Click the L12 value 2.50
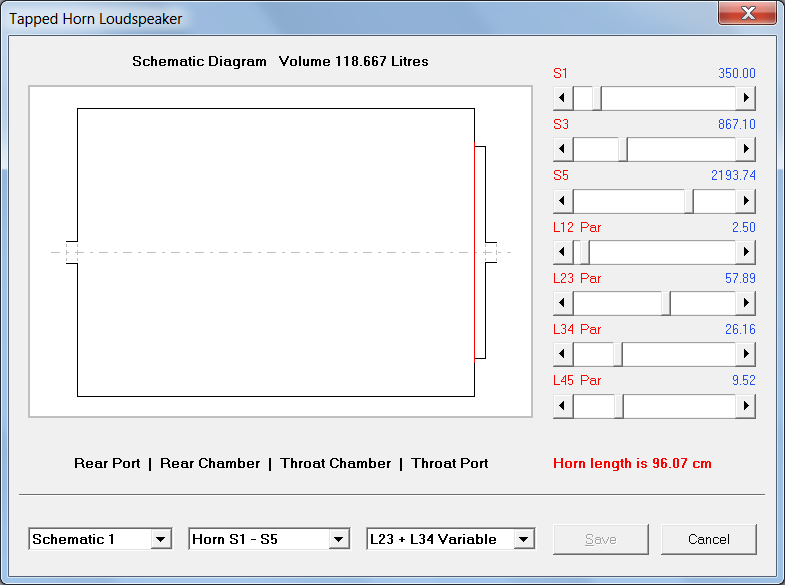The width and height of the screenshot is (785, 585). point(743,227)
